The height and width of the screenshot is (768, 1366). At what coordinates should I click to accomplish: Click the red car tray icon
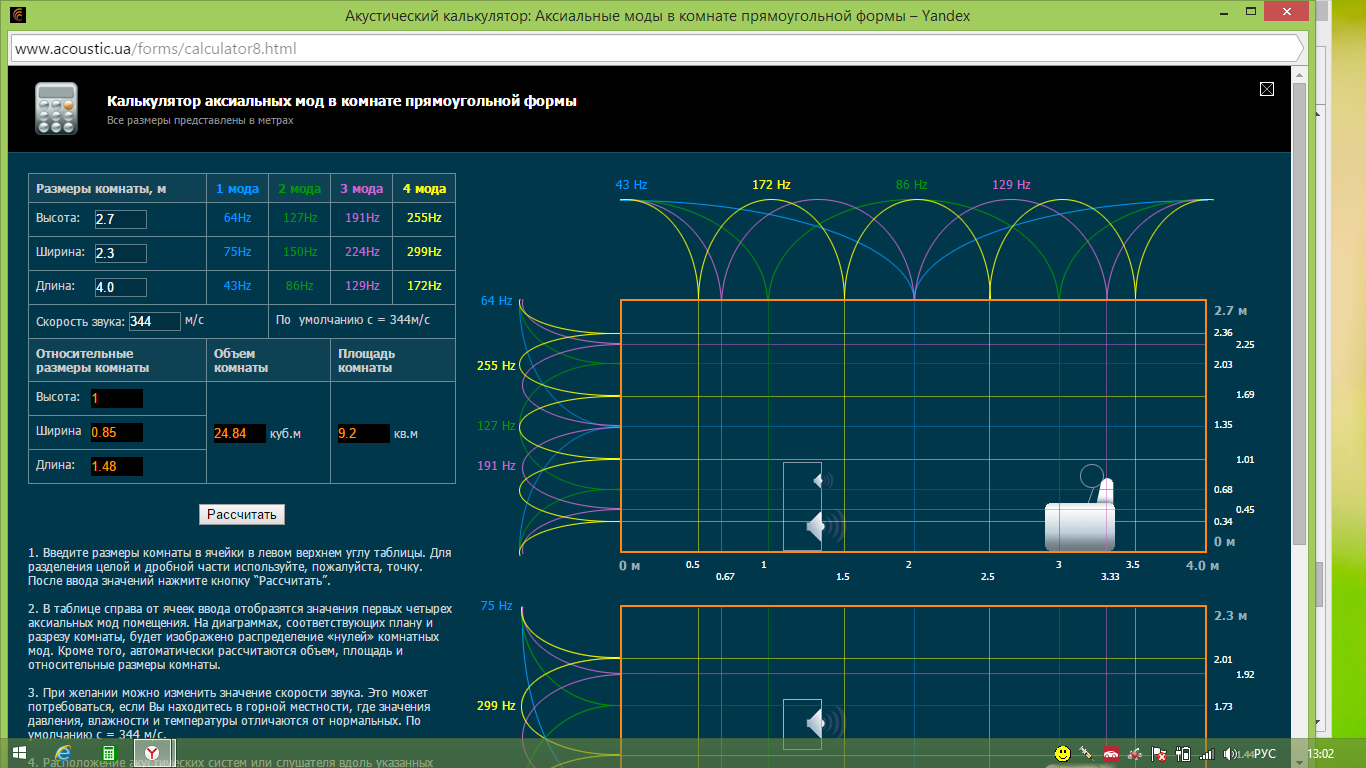click(x=1111, y=753)
